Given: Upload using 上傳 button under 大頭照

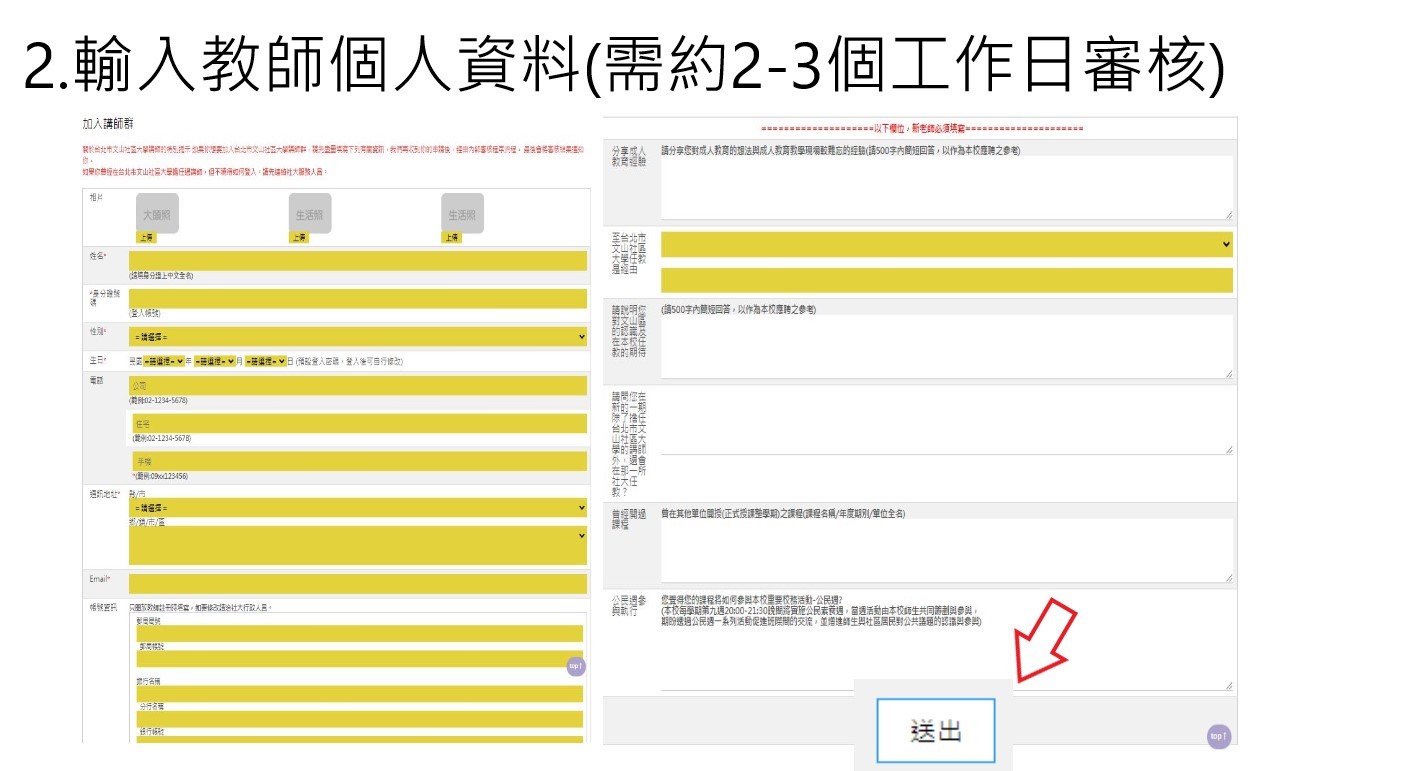Looking at the screenshot, I should [146, 238].
